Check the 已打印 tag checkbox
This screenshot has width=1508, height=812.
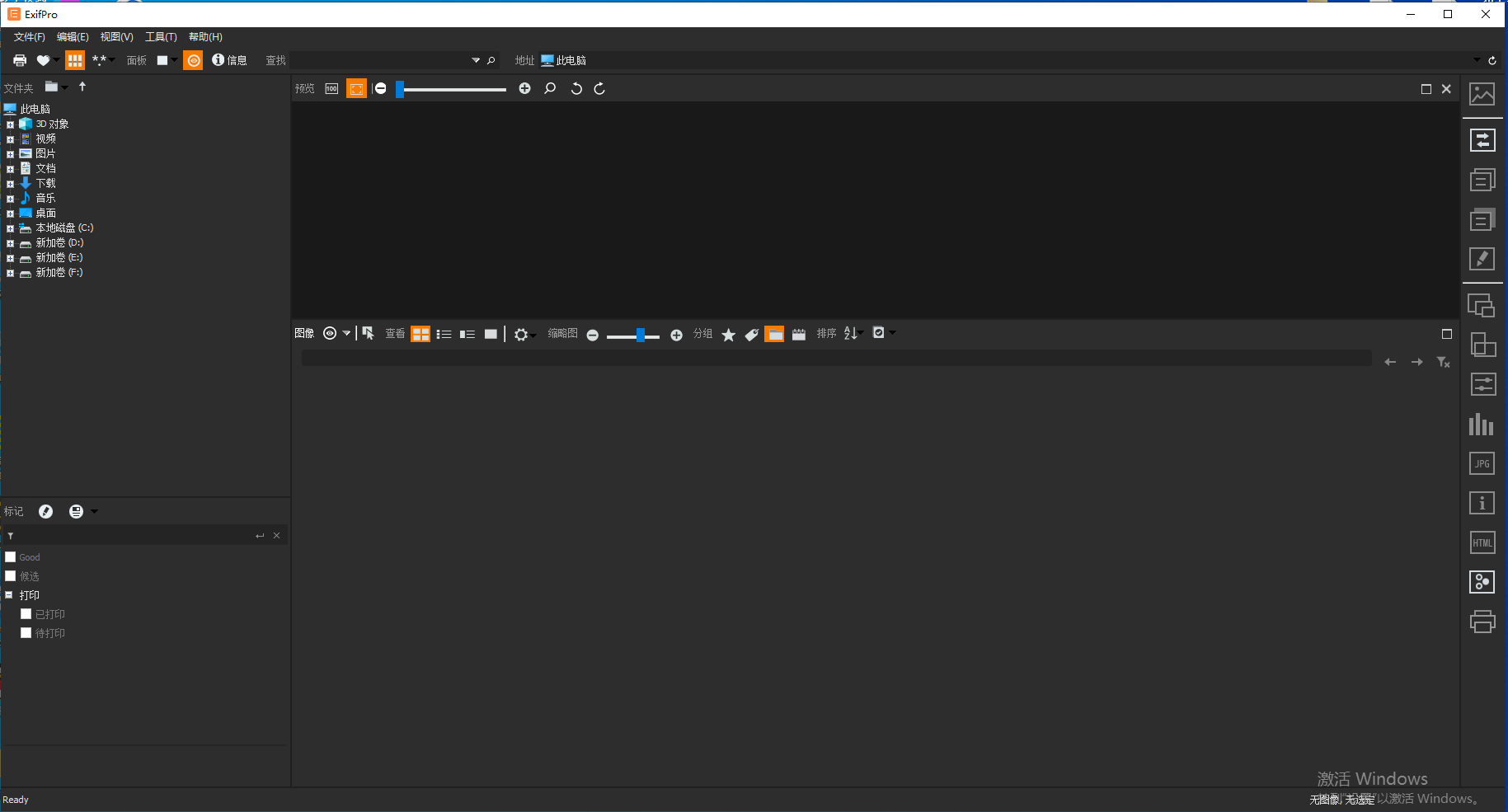(x=26, y=614)
